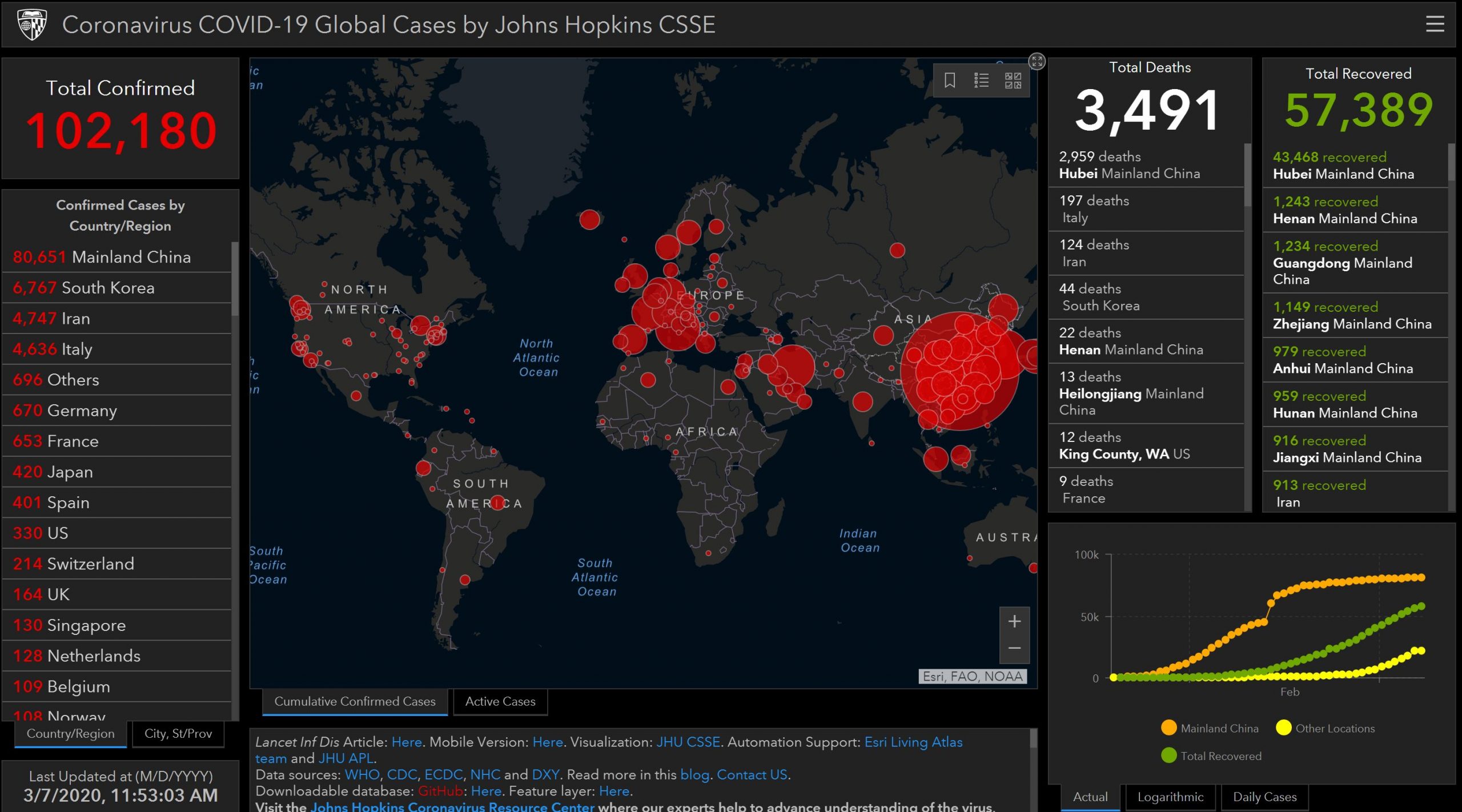This screenshot has height=812, width=1462.
Task: Click the JHU CSSE visualization link
Action: (688, 742)
